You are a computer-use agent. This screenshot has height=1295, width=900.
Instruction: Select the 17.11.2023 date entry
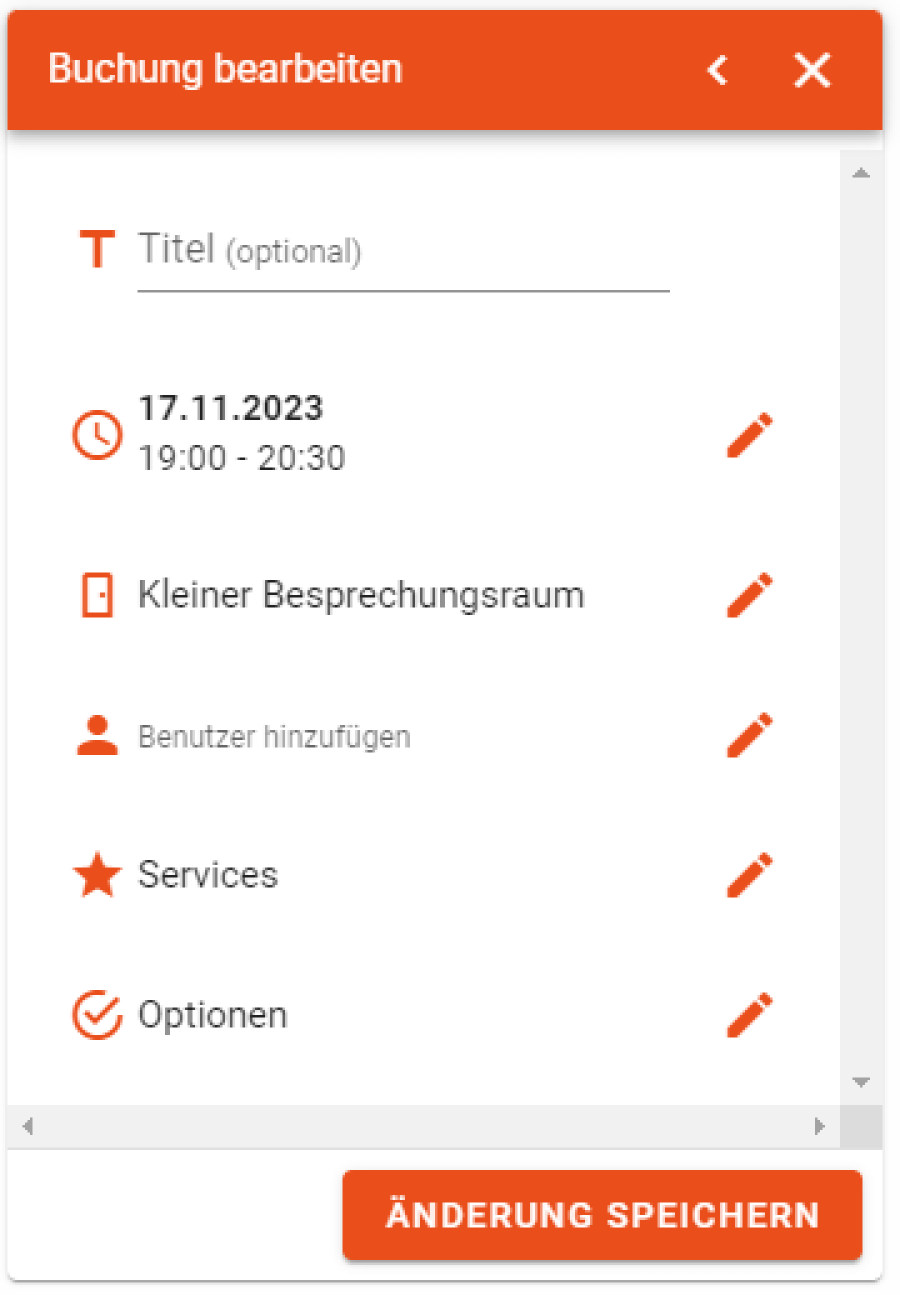231,409
